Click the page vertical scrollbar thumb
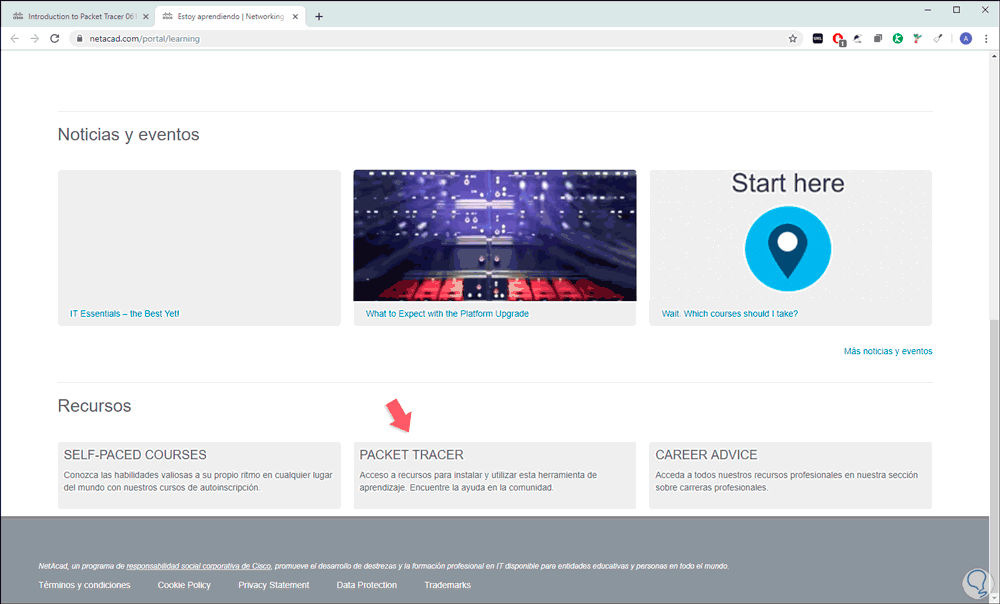The image size is (1000, 604). [994, 456]
